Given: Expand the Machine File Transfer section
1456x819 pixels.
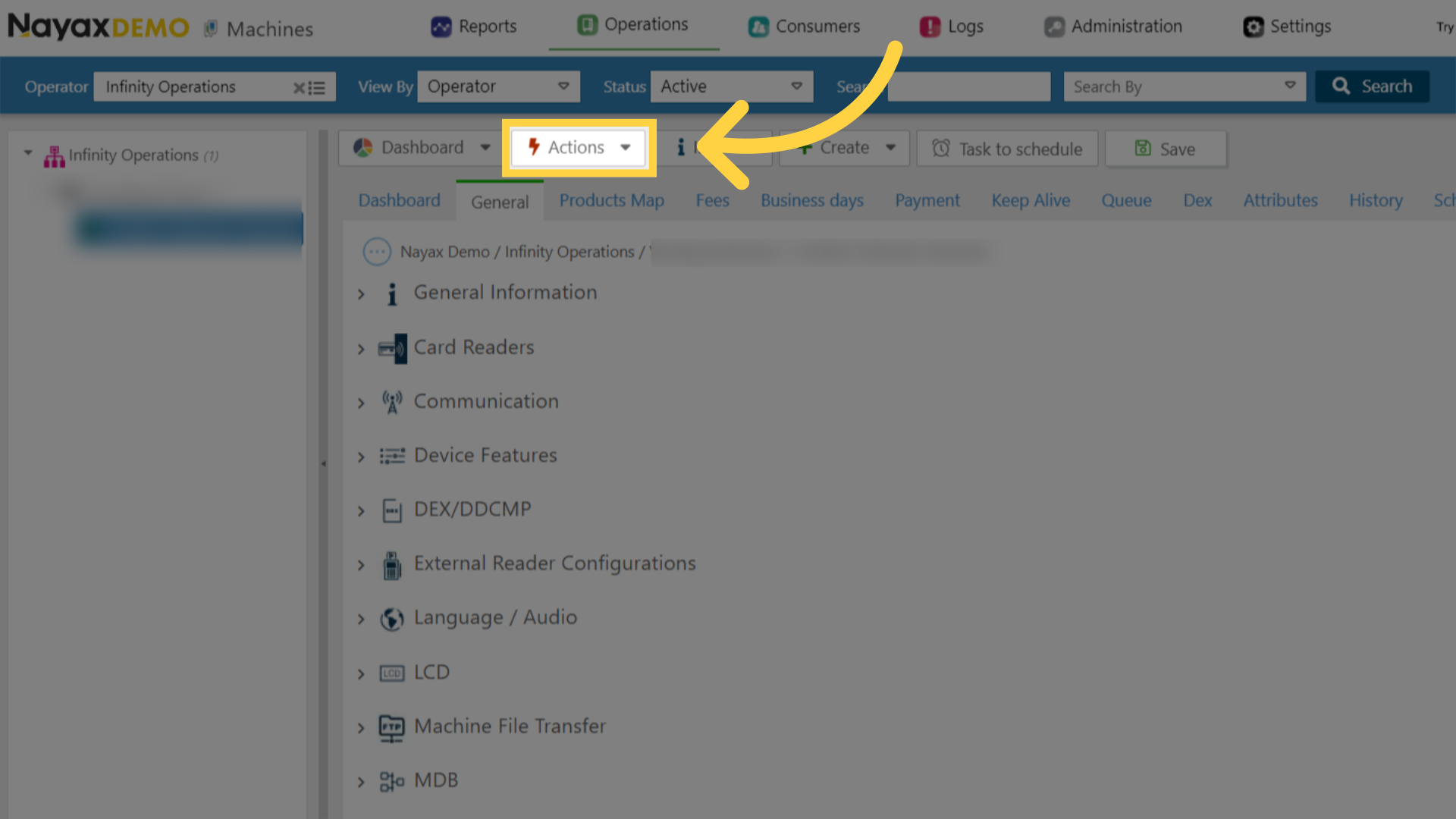Looking at the screenshot, I should click(x=361, y=728).
